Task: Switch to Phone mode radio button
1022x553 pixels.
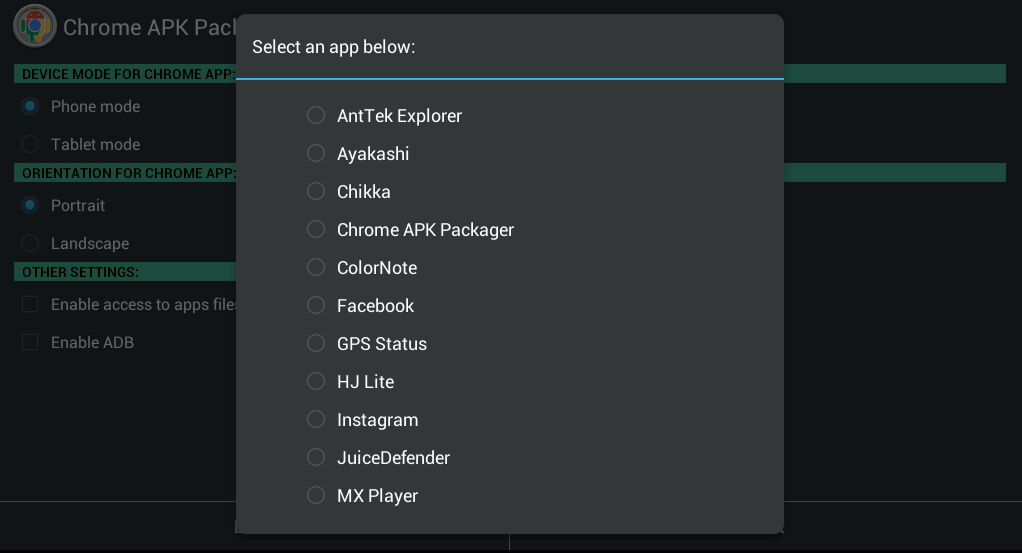Action: click(30, 106)
